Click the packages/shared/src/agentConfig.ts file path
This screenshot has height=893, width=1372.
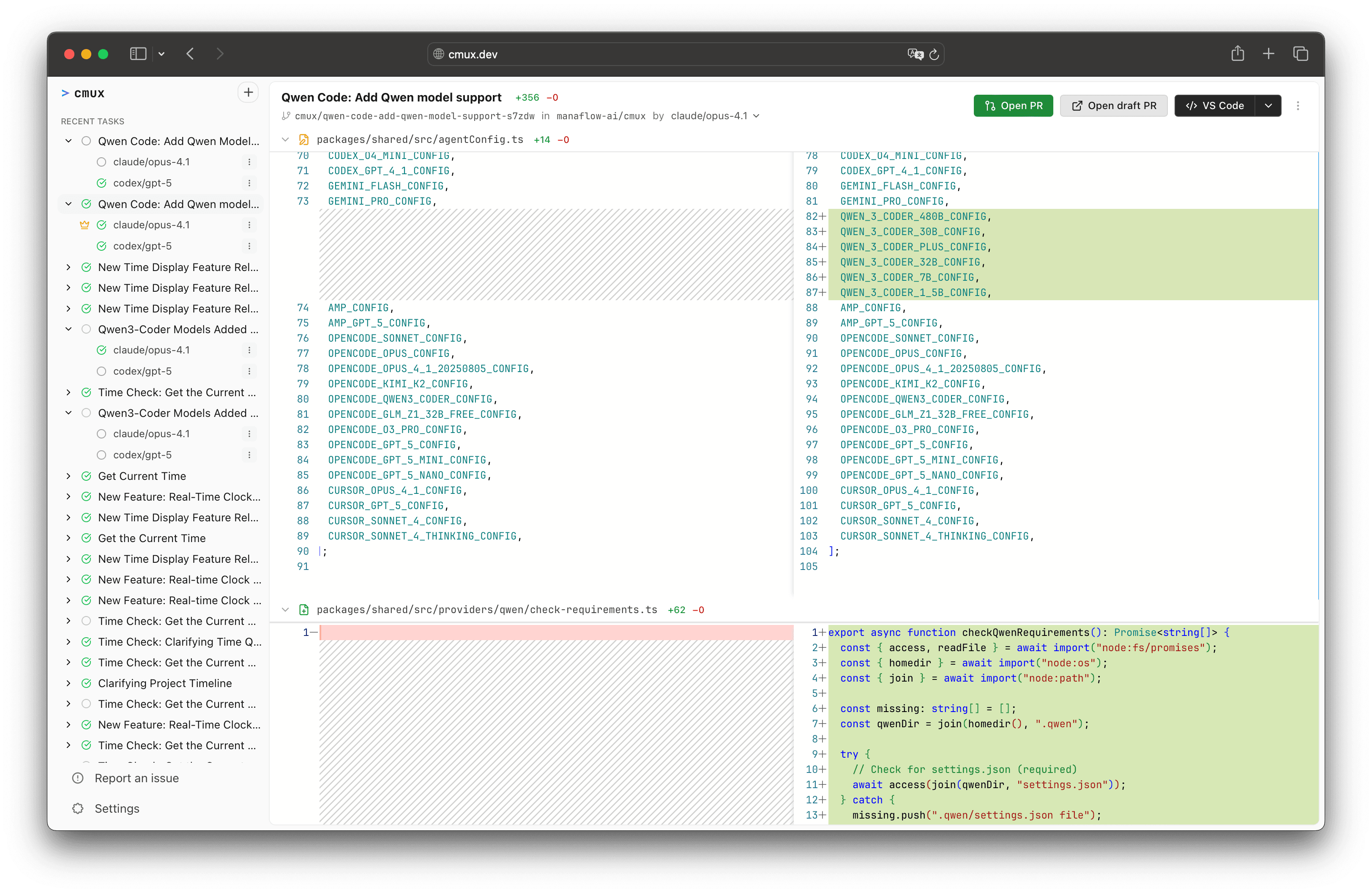point(420,140)
